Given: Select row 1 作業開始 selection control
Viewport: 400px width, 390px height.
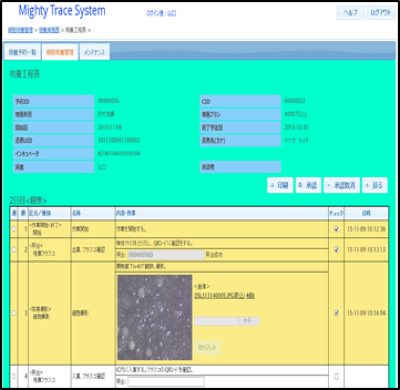Looking at the screenshot, I should coord(14,229).
